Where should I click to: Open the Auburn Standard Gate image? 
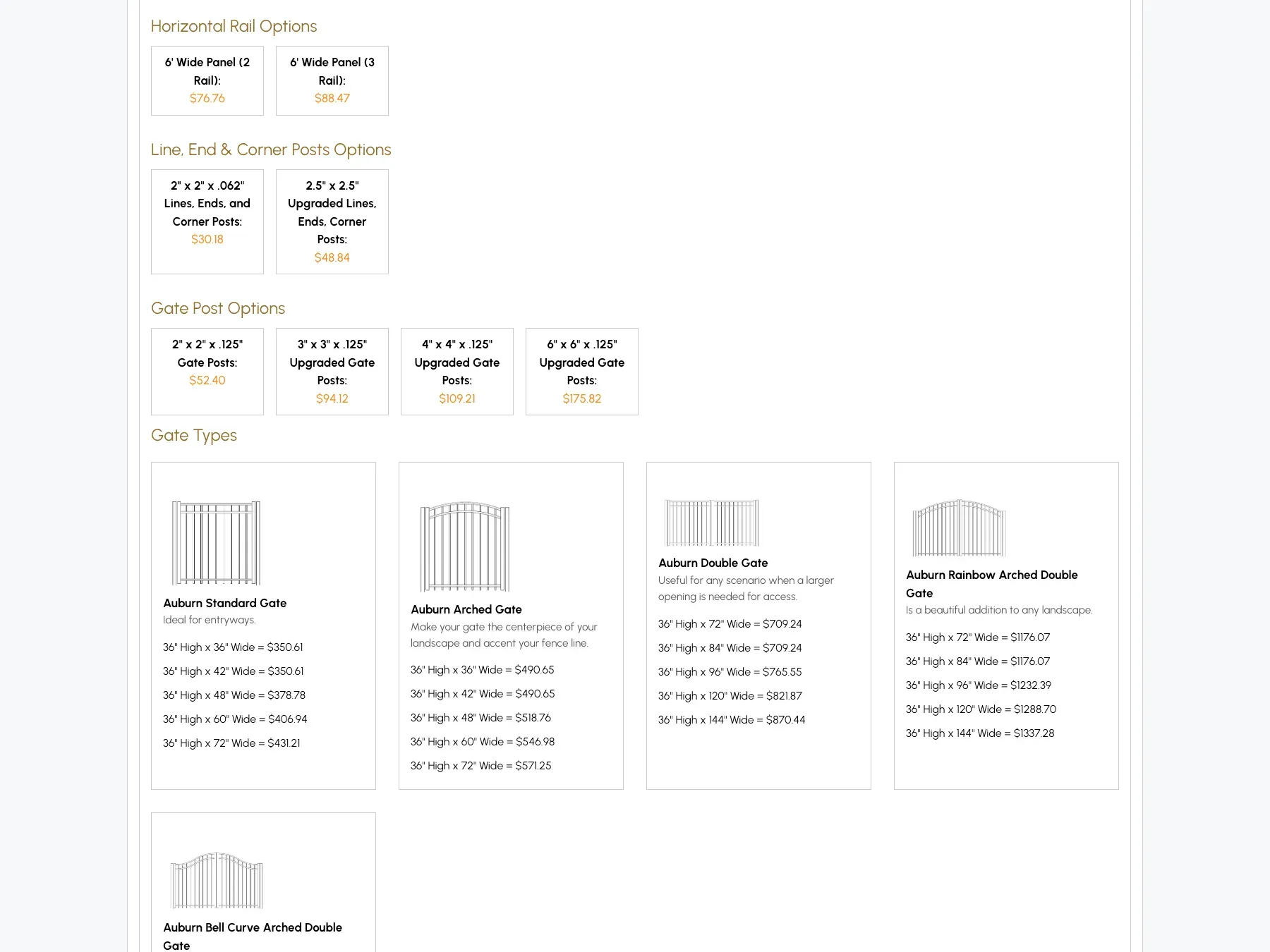click(216, 543)
